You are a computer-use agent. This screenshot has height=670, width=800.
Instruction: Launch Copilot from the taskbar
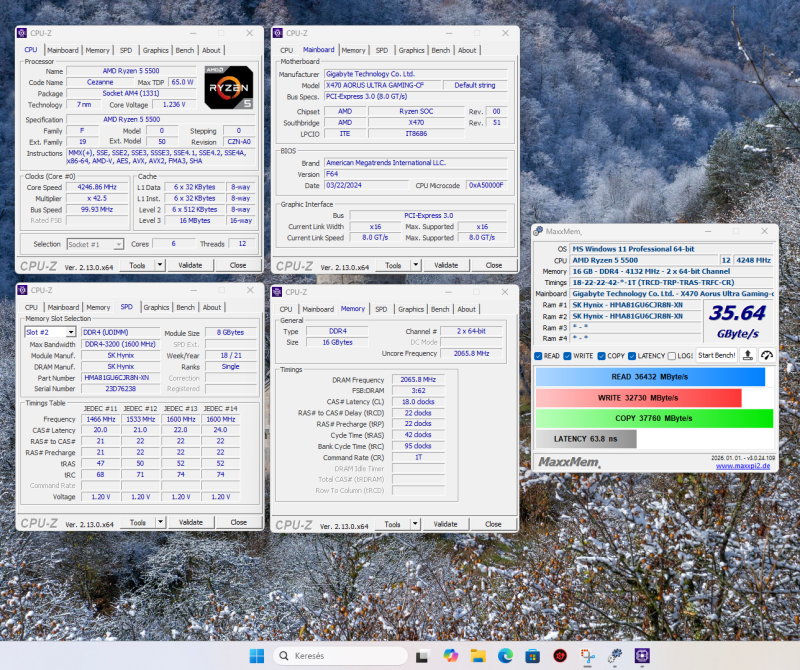(451, 656)
